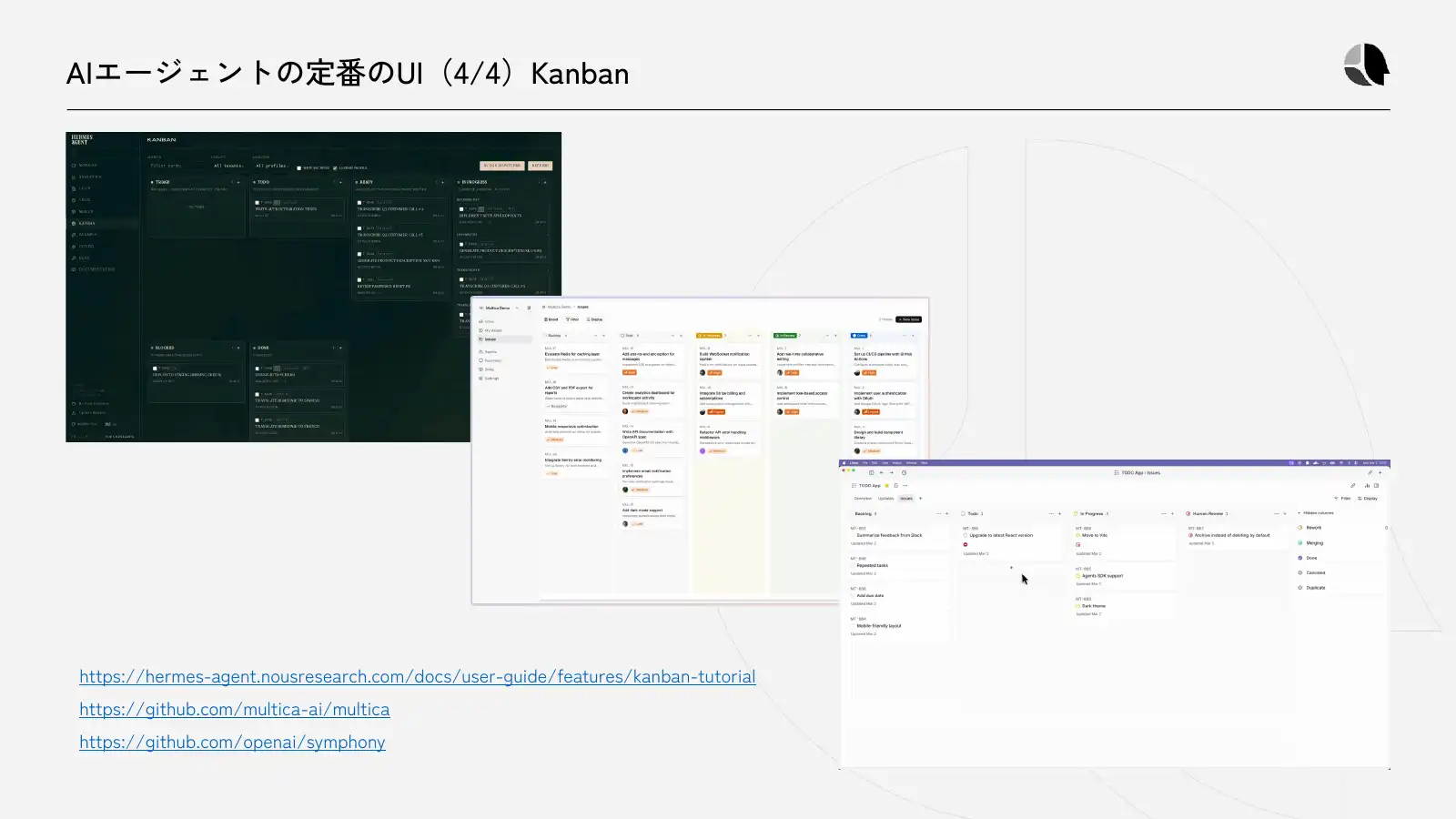Screen dimensions: 1456x819
Task: Check Transcribe Q3 customer call #4 card
Action: tap(359, 203)
